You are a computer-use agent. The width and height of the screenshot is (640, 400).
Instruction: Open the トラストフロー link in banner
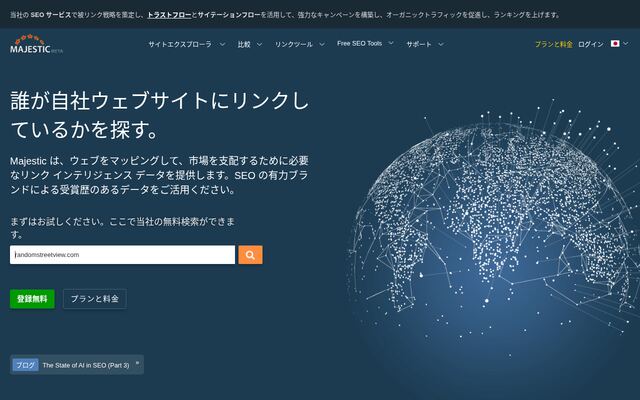point(169,15)
